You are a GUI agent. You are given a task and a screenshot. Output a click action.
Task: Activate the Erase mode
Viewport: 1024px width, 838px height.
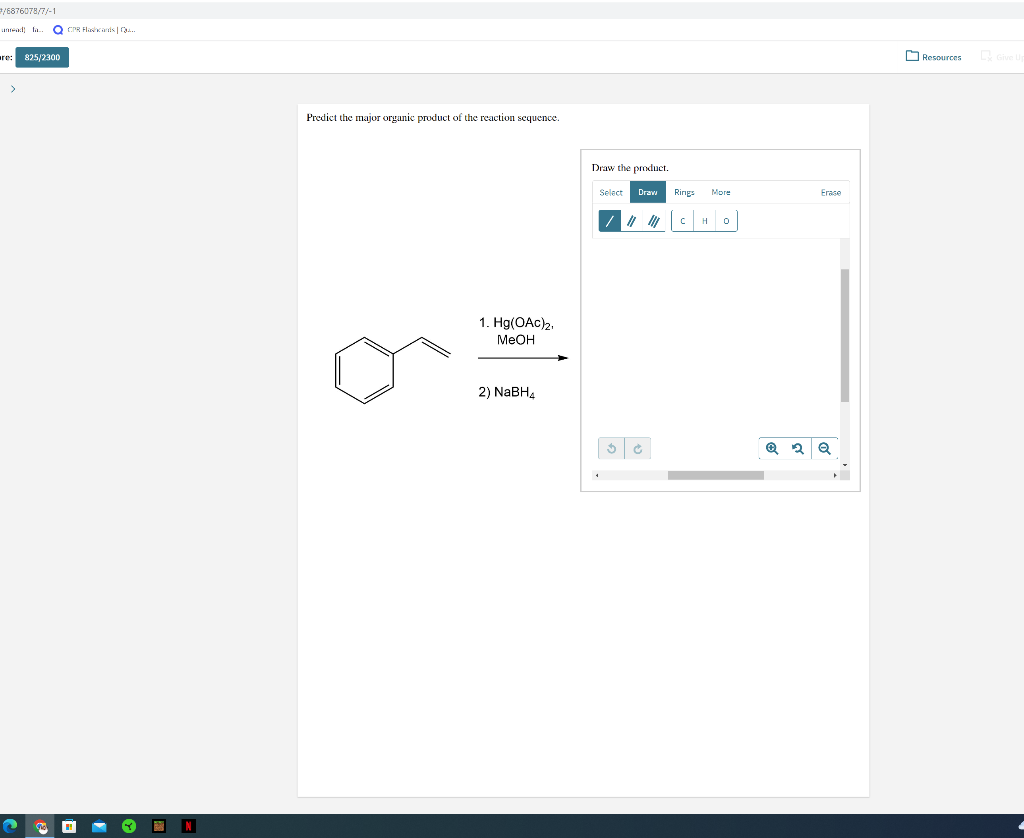830,191
